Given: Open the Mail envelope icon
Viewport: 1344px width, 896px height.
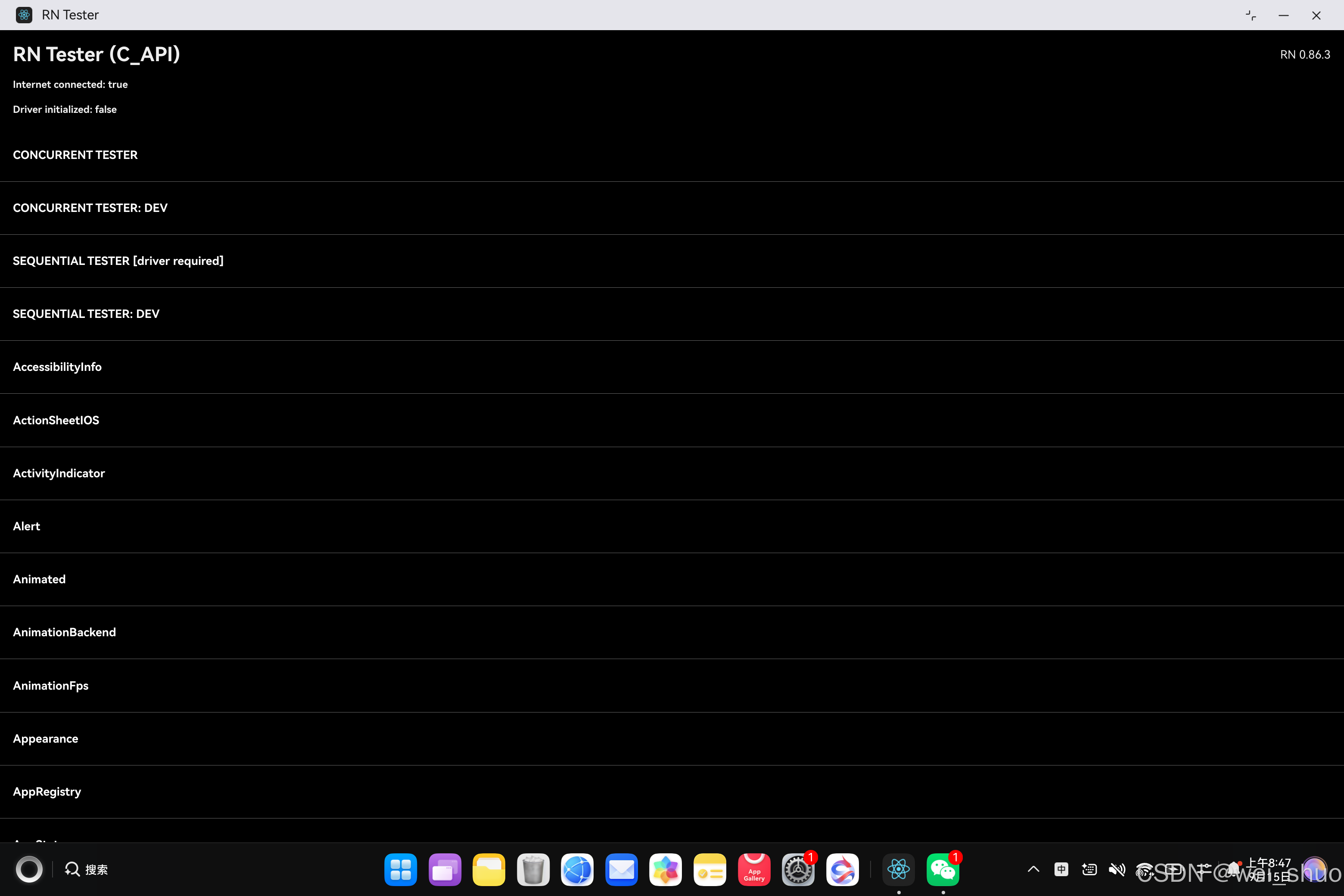Looking at the screenshot, I should coord(622,869).
